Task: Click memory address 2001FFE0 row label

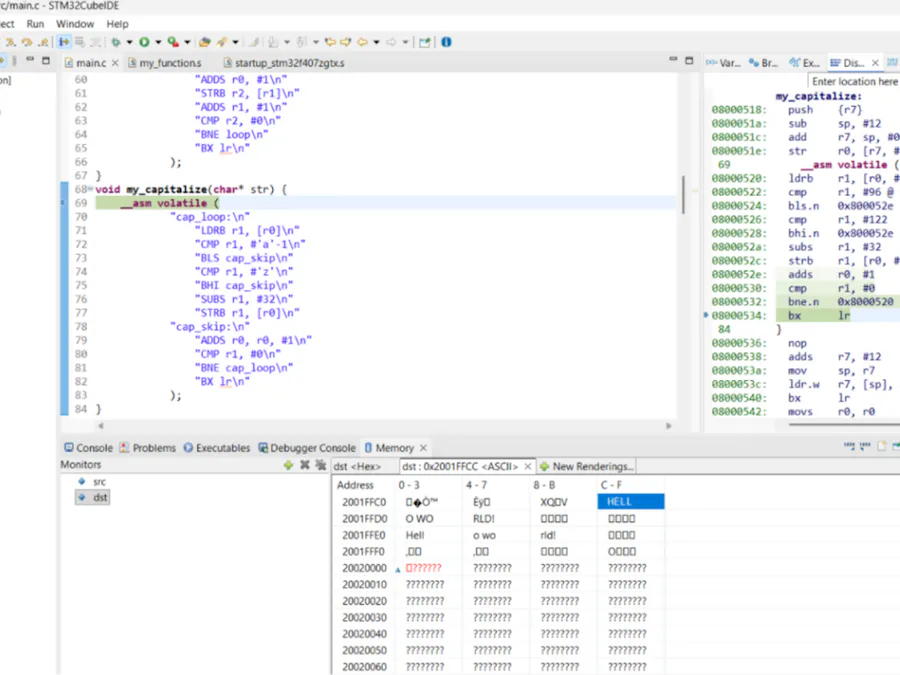Action: pos(364,535)
